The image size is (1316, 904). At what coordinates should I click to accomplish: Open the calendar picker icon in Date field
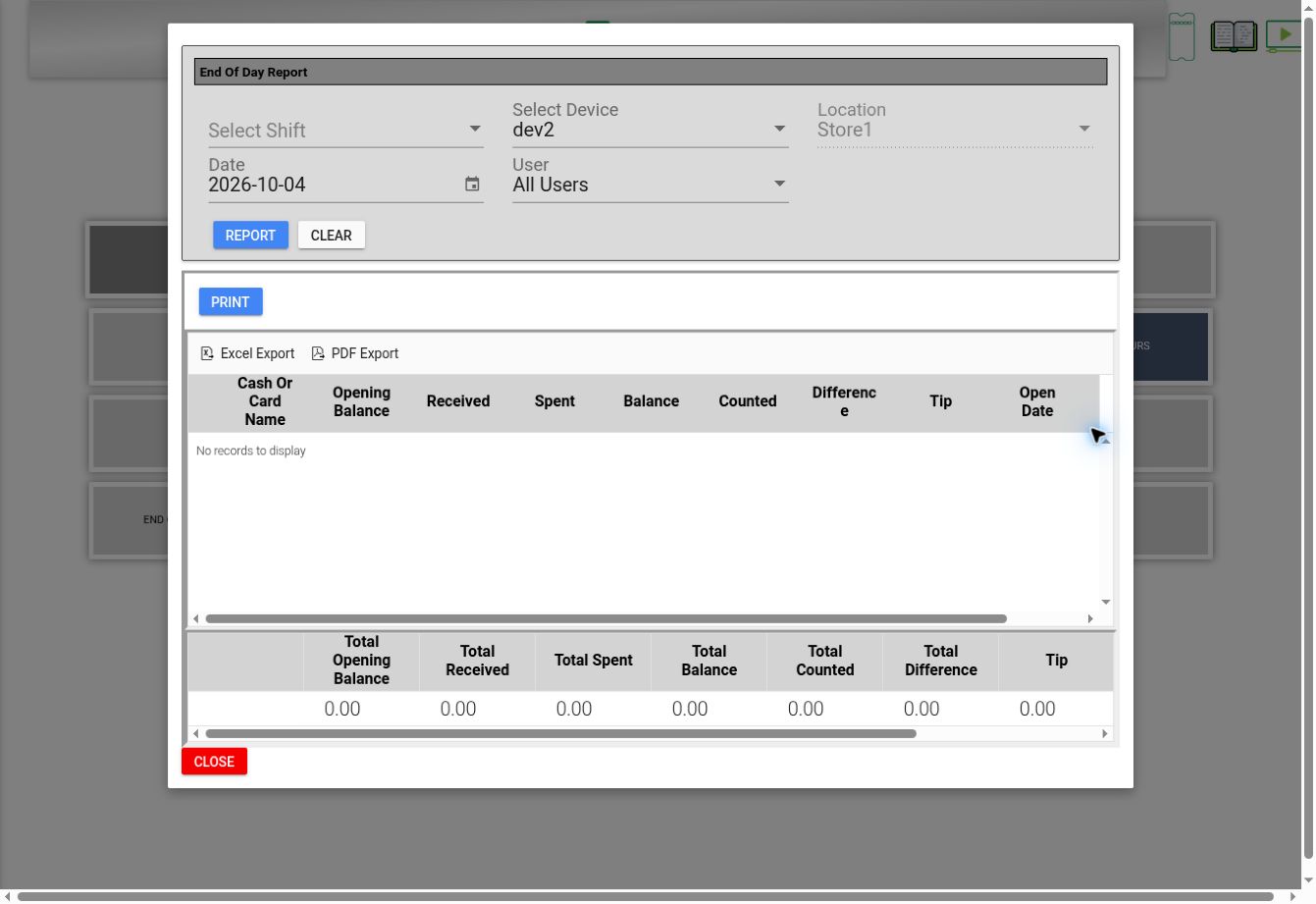472,185
